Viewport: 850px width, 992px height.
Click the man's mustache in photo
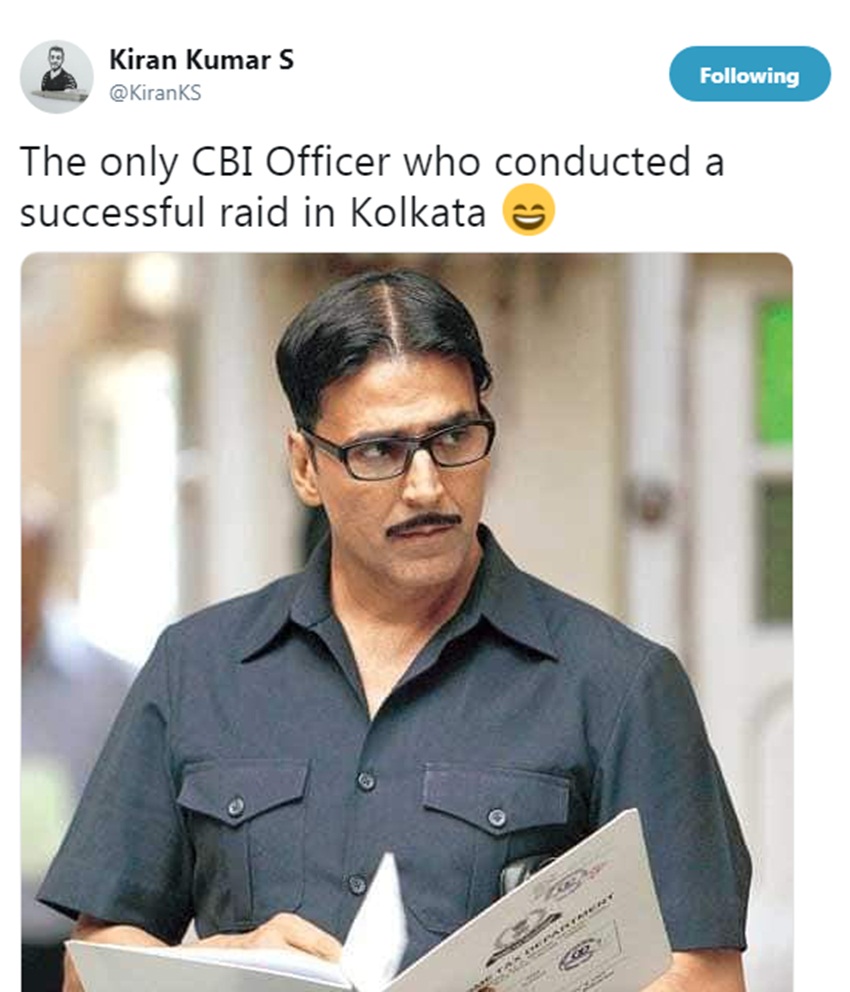point(422,524)
